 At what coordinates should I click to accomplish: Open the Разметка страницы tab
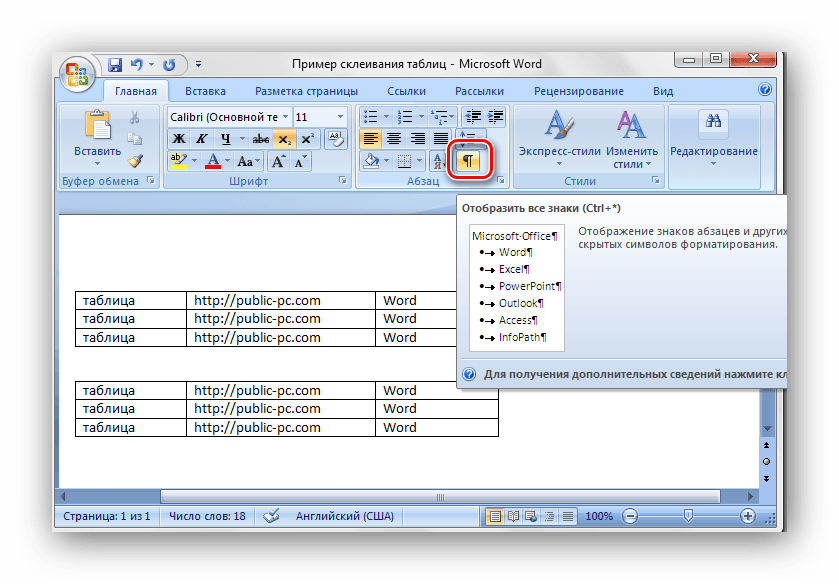(x=299, y=91)
